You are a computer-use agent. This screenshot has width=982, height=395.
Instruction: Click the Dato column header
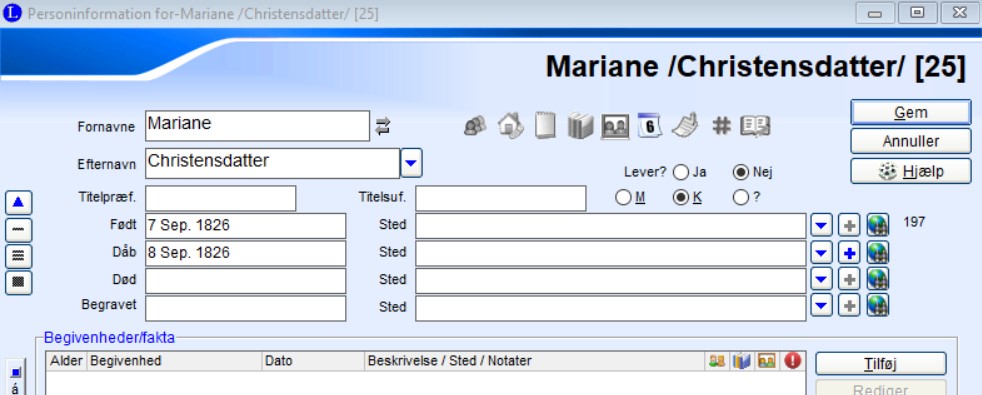(313, 361)
